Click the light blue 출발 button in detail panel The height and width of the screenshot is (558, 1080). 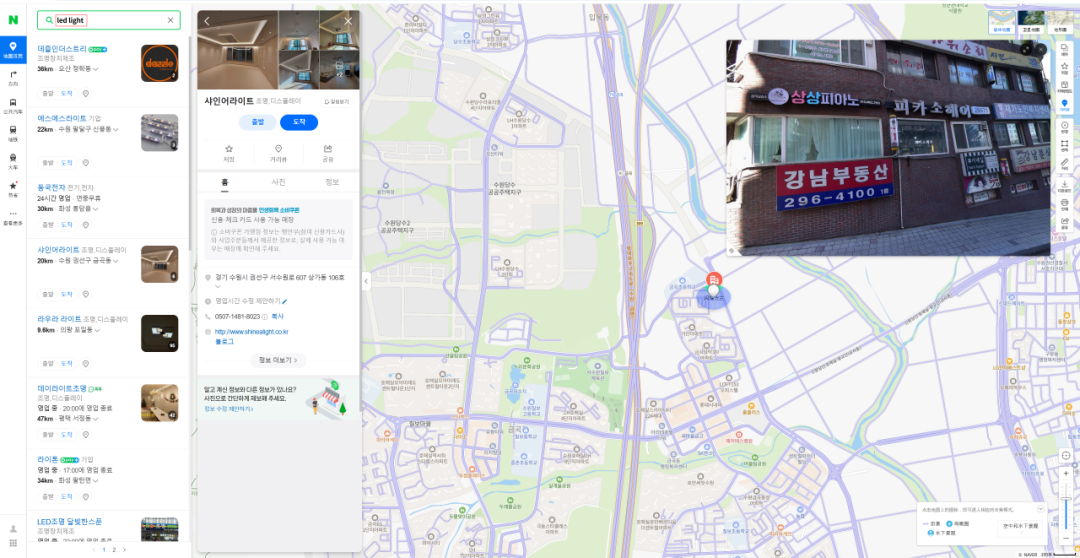click(x=258, y=122)
